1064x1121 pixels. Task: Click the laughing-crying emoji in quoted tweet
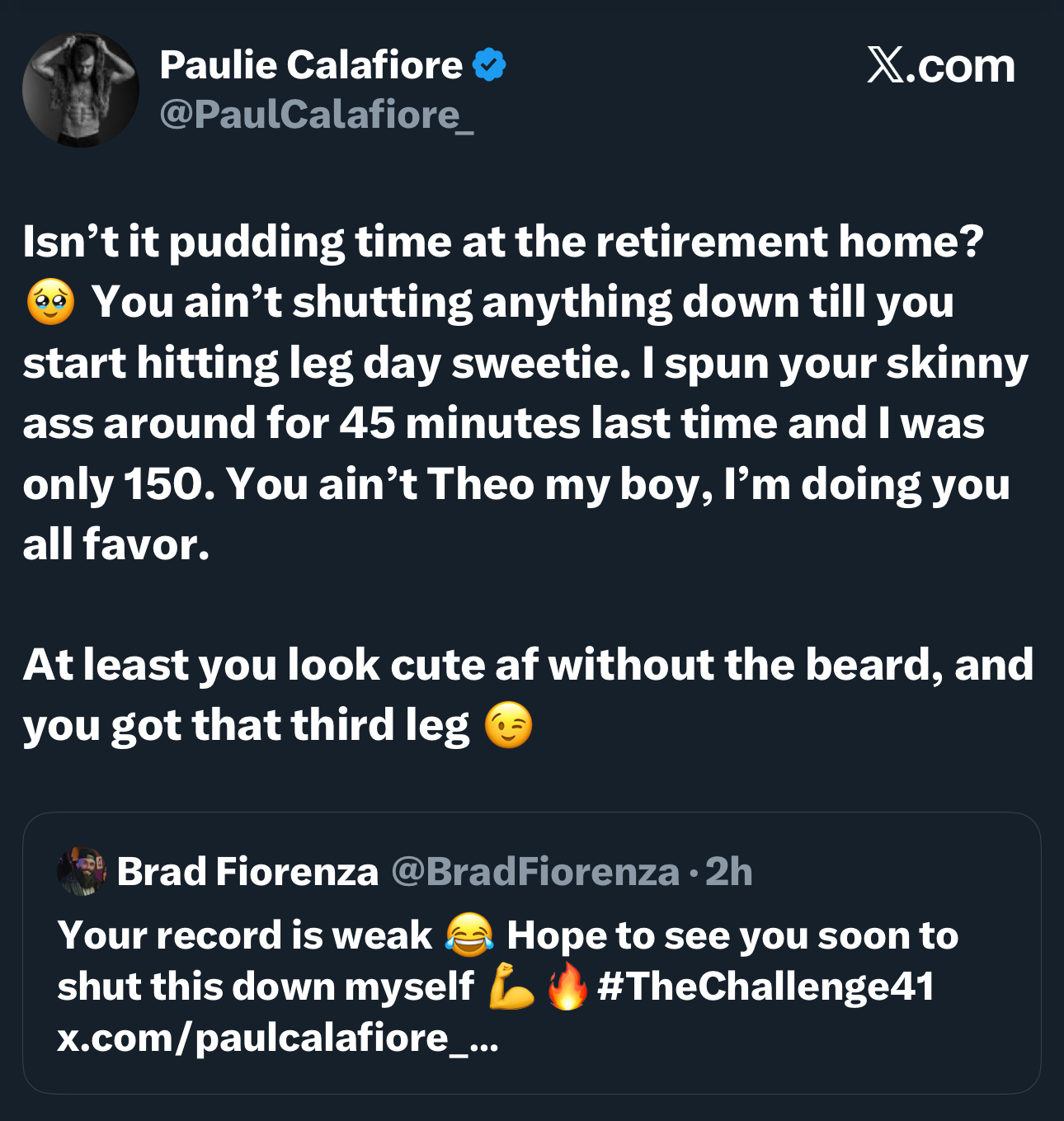click(x=469, y=935)
